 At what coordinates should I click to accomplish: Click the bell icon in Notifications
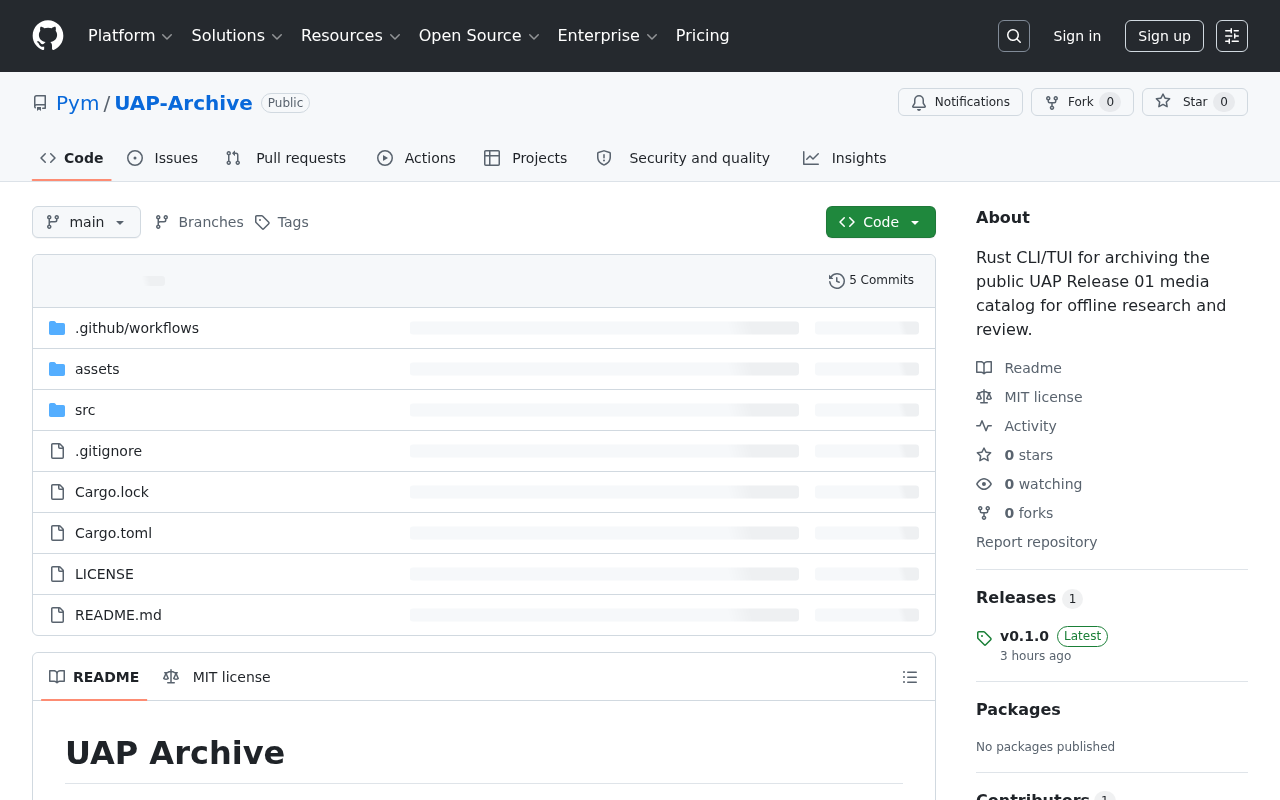tap(919, 102)
